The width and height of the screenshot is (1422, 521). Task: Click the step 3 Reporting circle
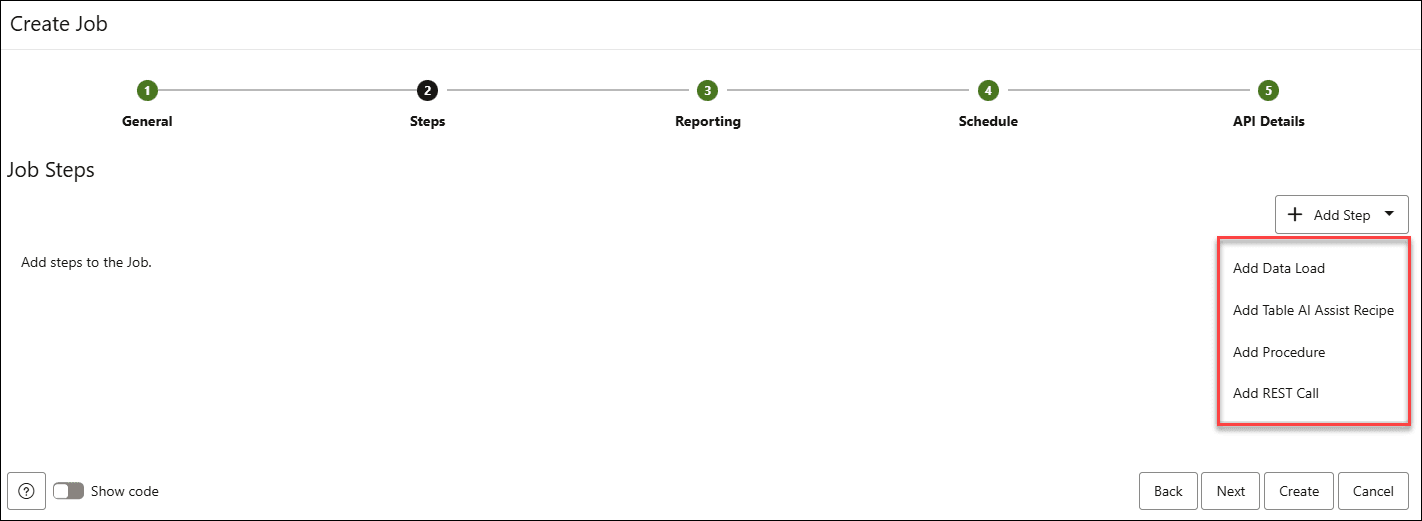coord(708,91)
